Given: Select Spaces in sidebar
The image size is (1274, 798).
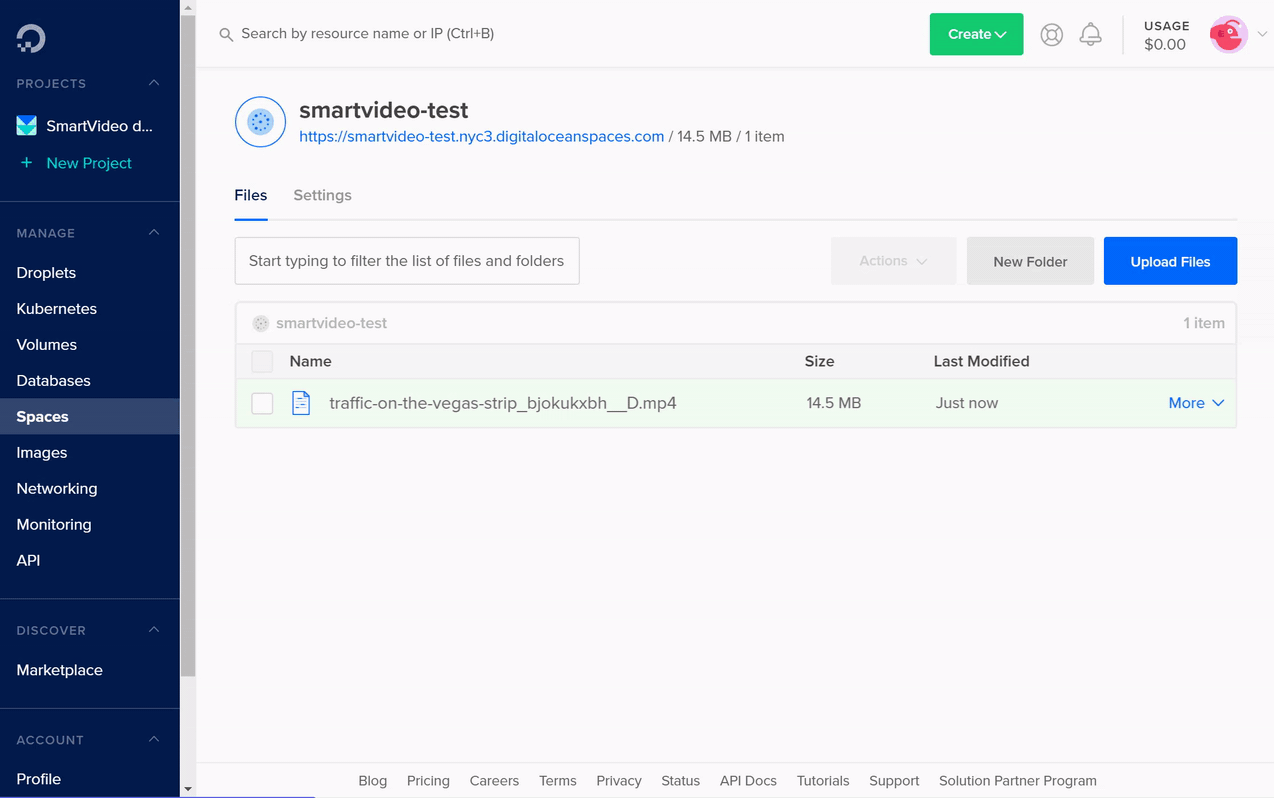Looking at the screenshot, I should point(90,416).
